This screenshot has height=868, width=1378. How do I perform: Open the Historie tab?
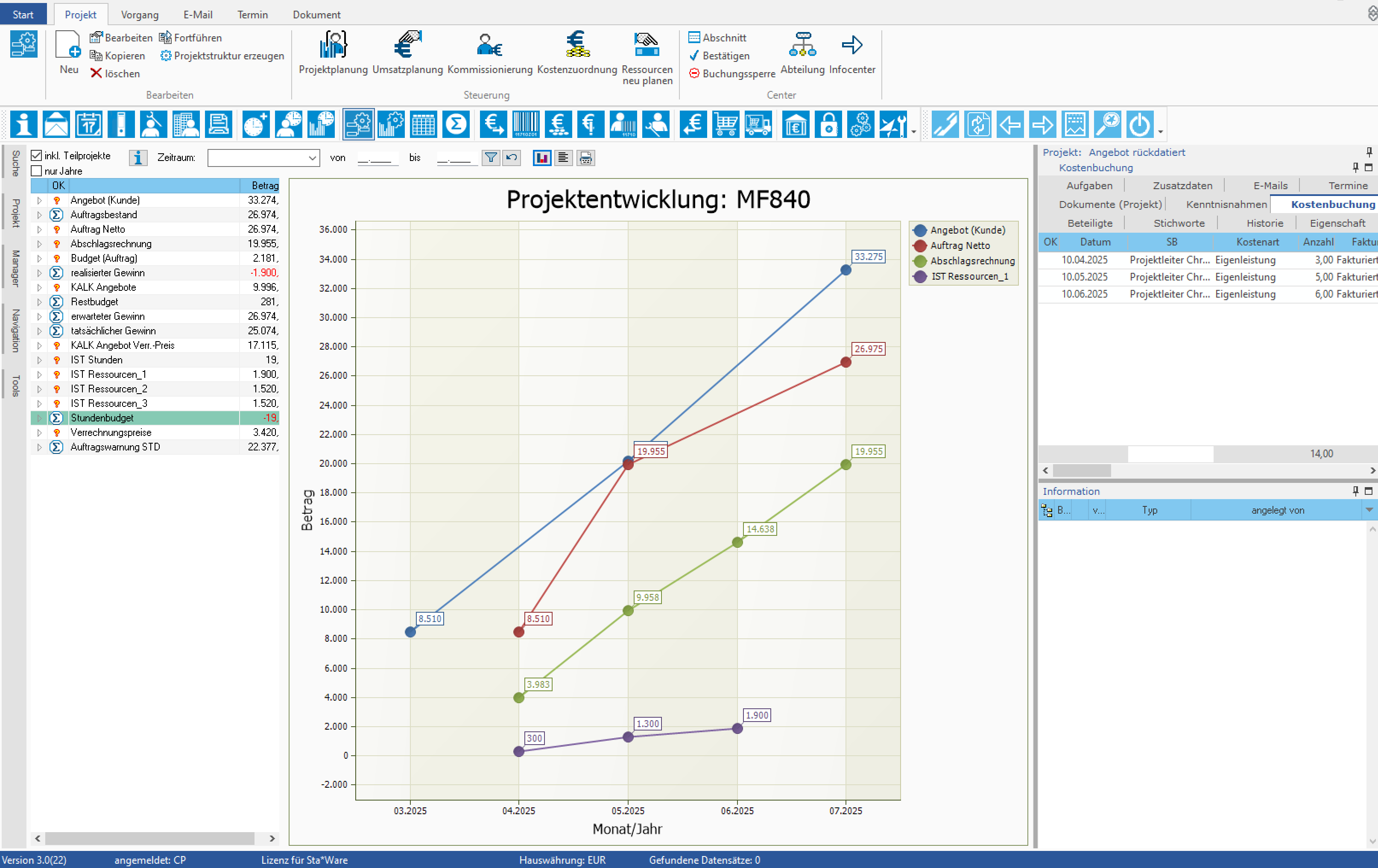1264,223
